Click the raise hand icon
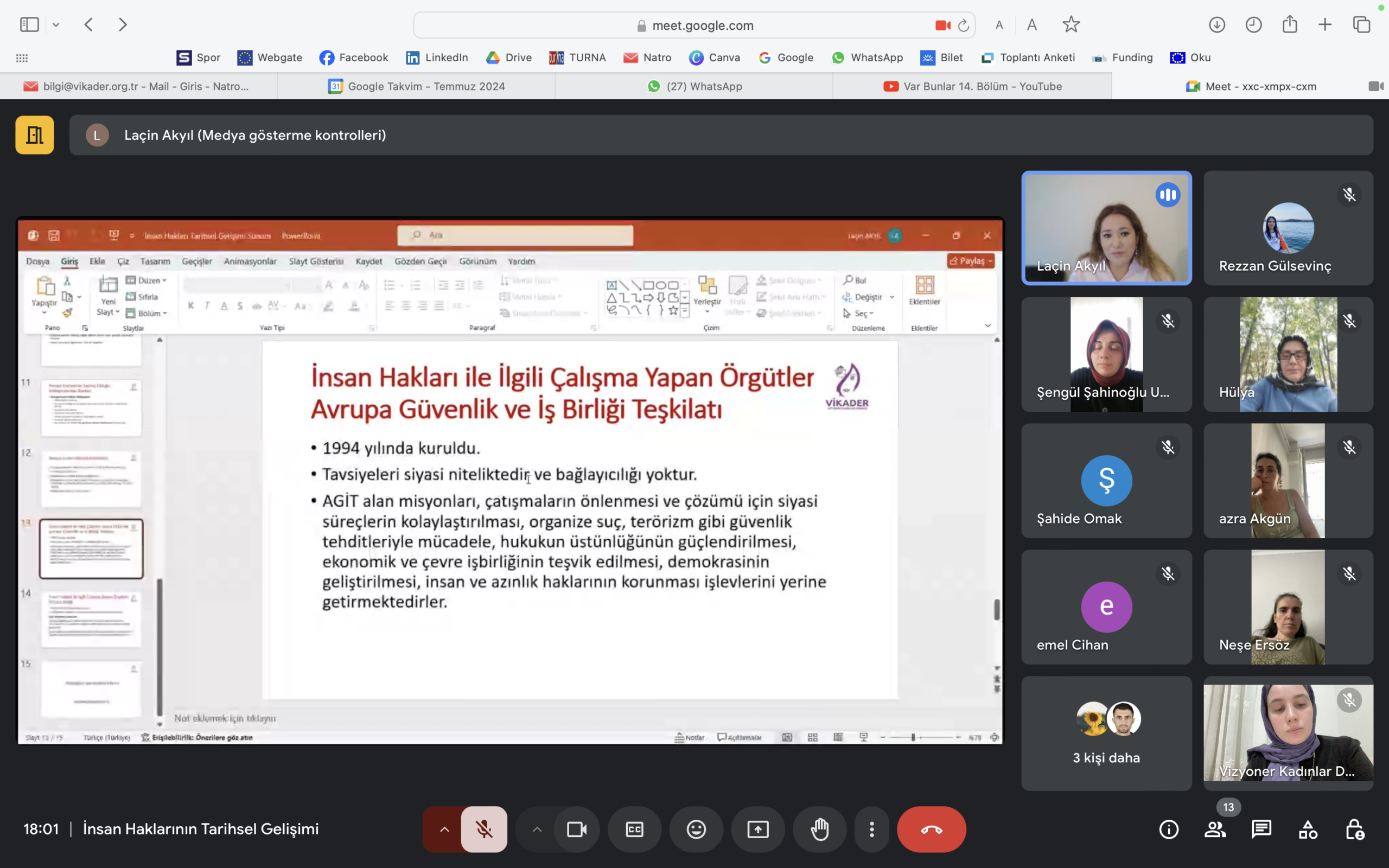 coord(820,829)
